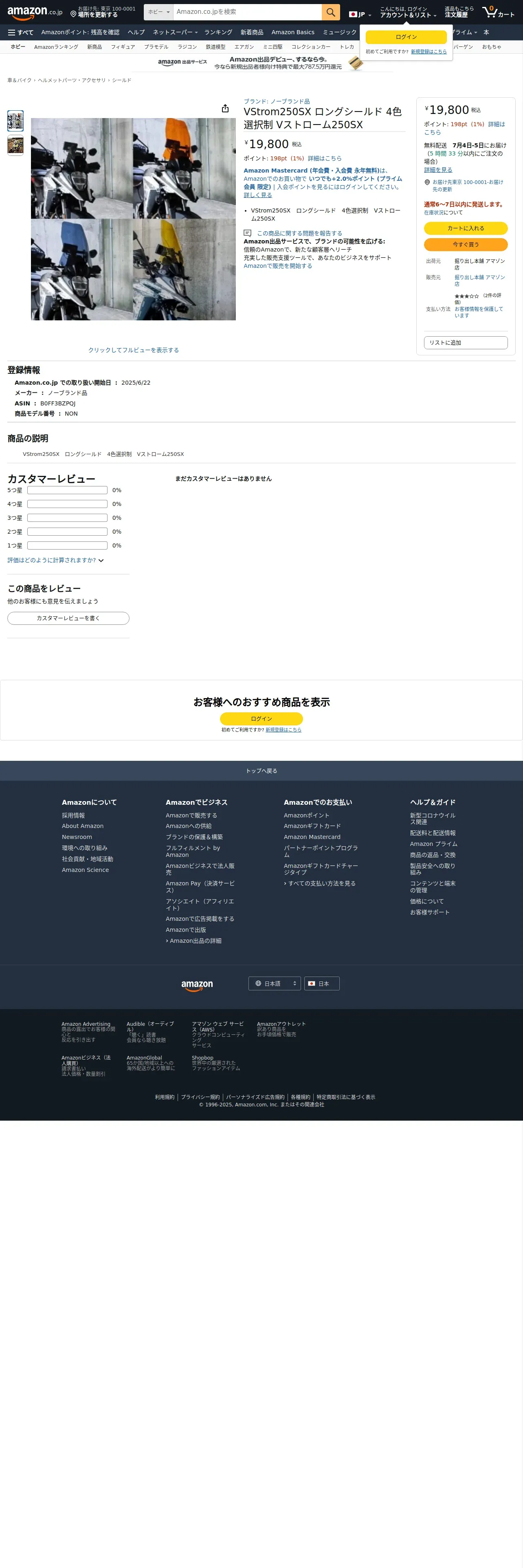Click 車＆バイク breadcrumb

click(x=20, y=80)
